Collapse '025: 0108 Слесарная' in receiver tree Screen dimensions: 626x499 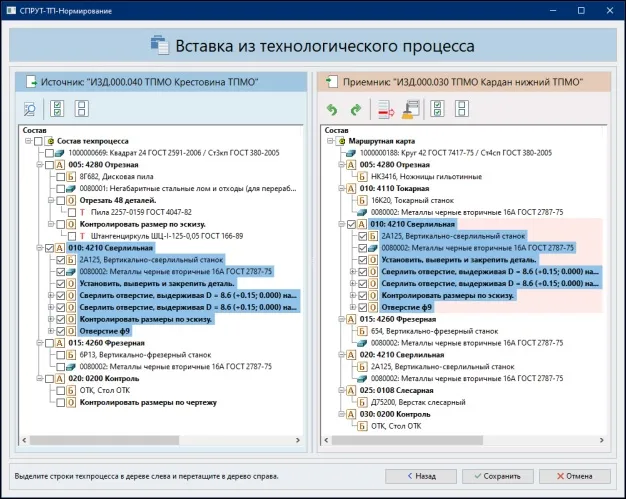(338, 392)
